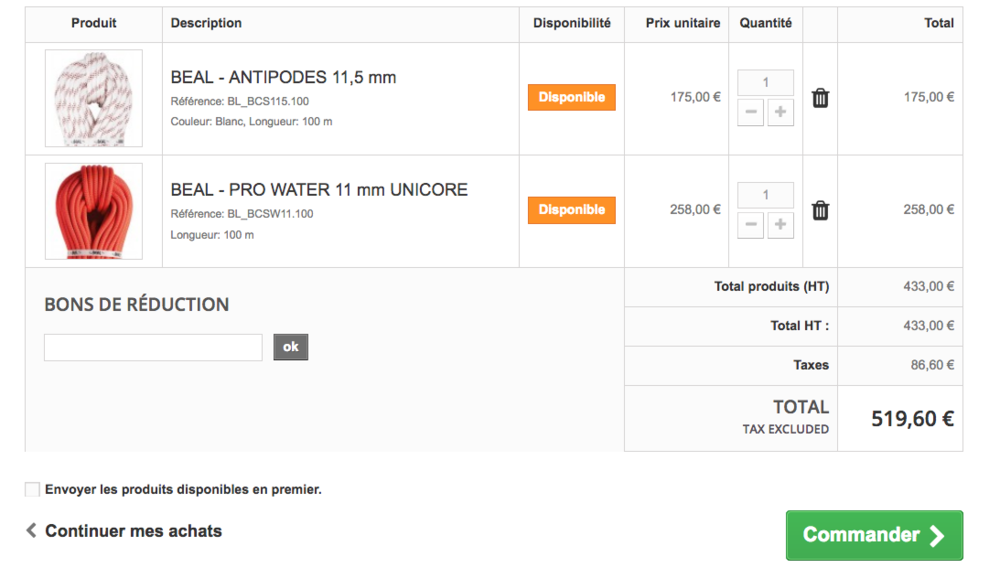The width and height of the screenshot is (1000, 578).
Task: Open BEAL - ANTIPODES 11,5 mm product link
Action: click(283, 77)
